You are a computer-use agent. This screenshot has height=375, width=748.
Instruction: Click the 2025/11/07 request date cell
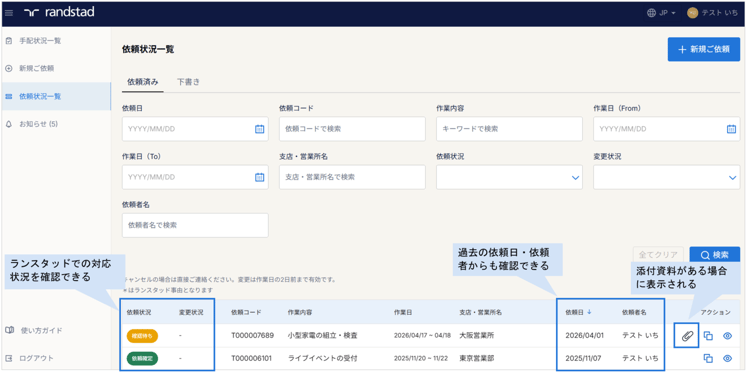point(584,358)
